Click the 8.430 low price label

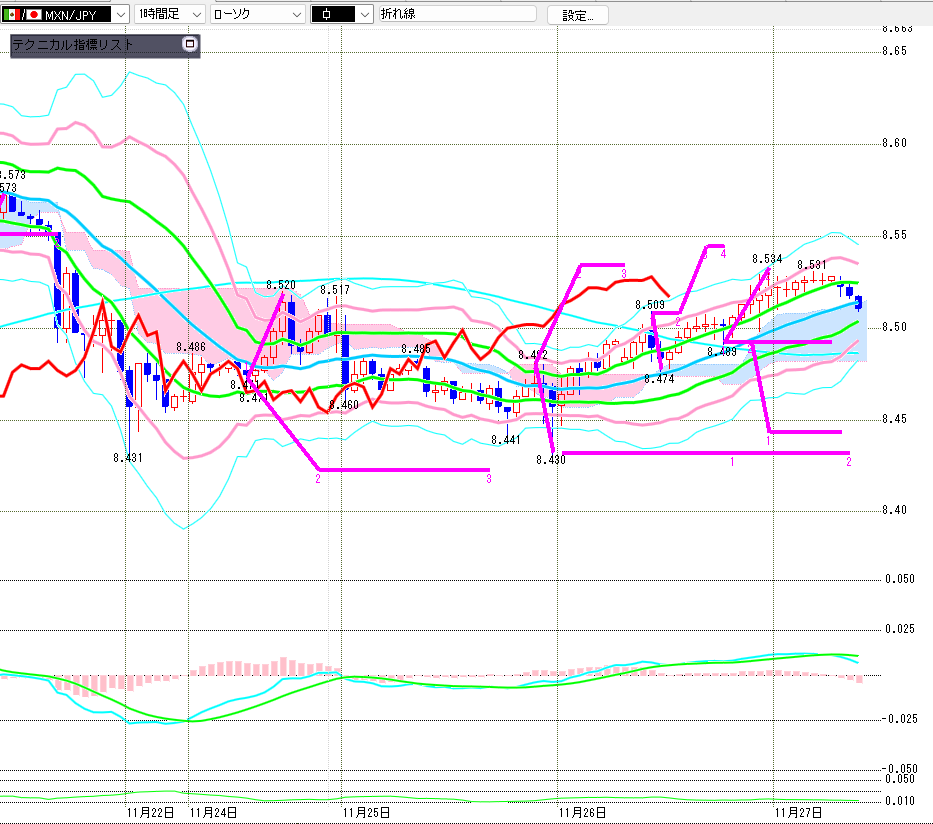click(x=549, y=459)
